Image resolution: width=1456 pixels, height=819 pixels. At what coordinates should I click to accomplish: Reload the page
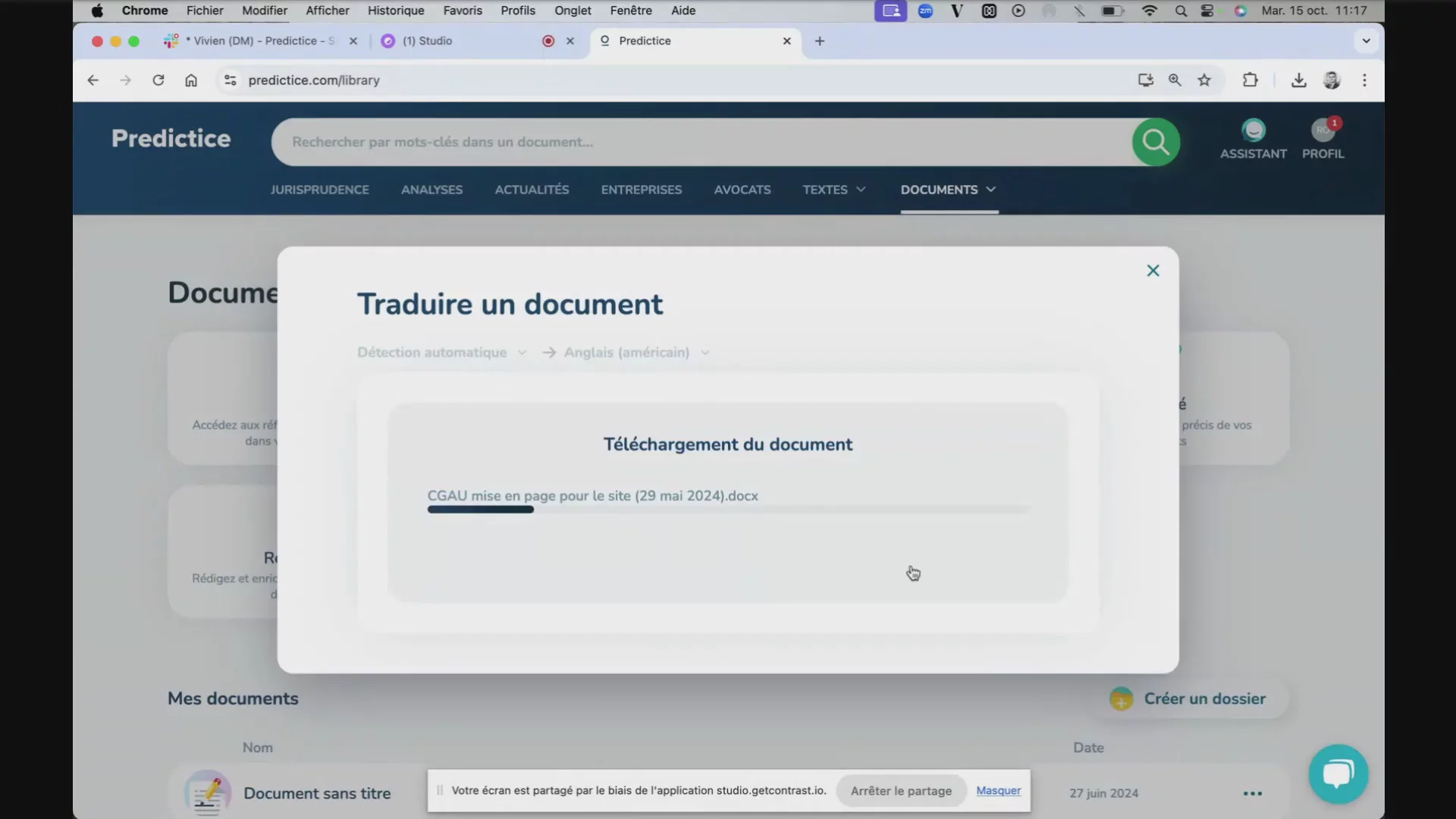click(158, 80)
